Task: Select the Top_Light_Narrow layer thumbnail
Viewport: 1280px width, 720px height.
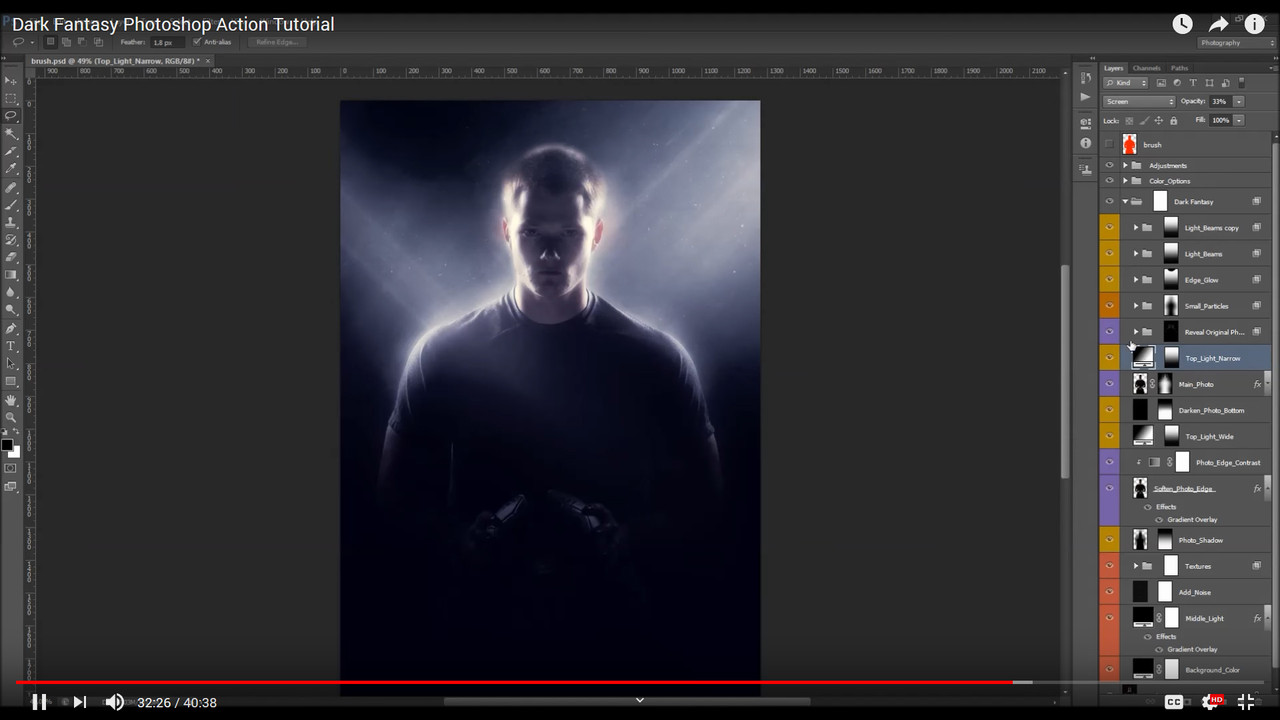Action: tap(1143, 357)
